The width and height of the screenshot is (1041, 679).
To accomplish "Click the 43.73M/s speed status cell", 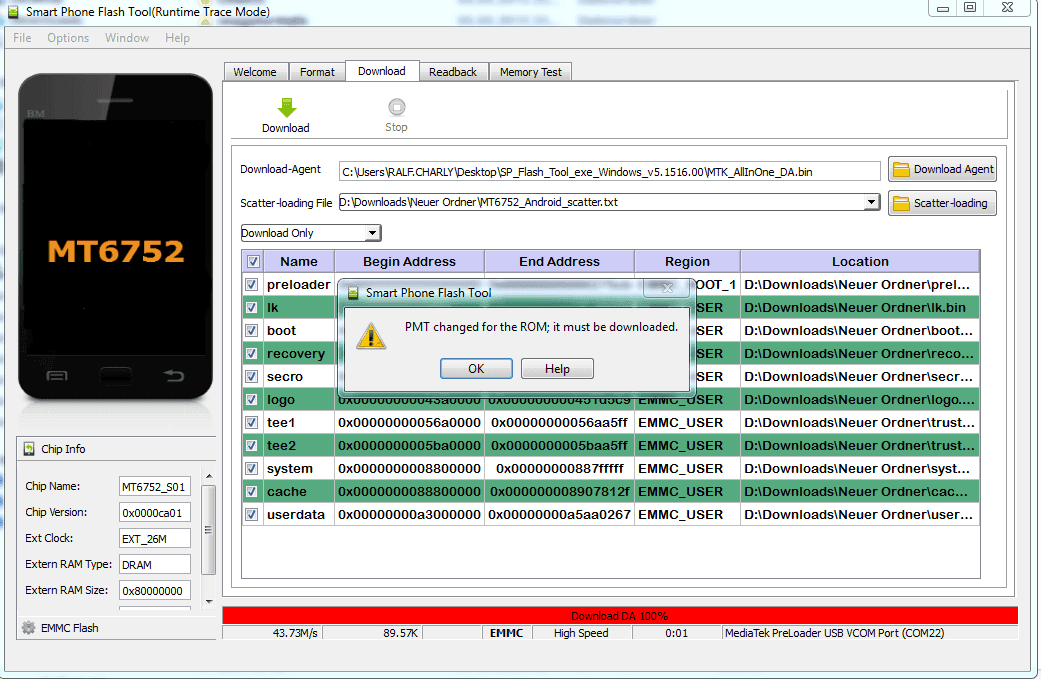I will [x=272, y=633].
